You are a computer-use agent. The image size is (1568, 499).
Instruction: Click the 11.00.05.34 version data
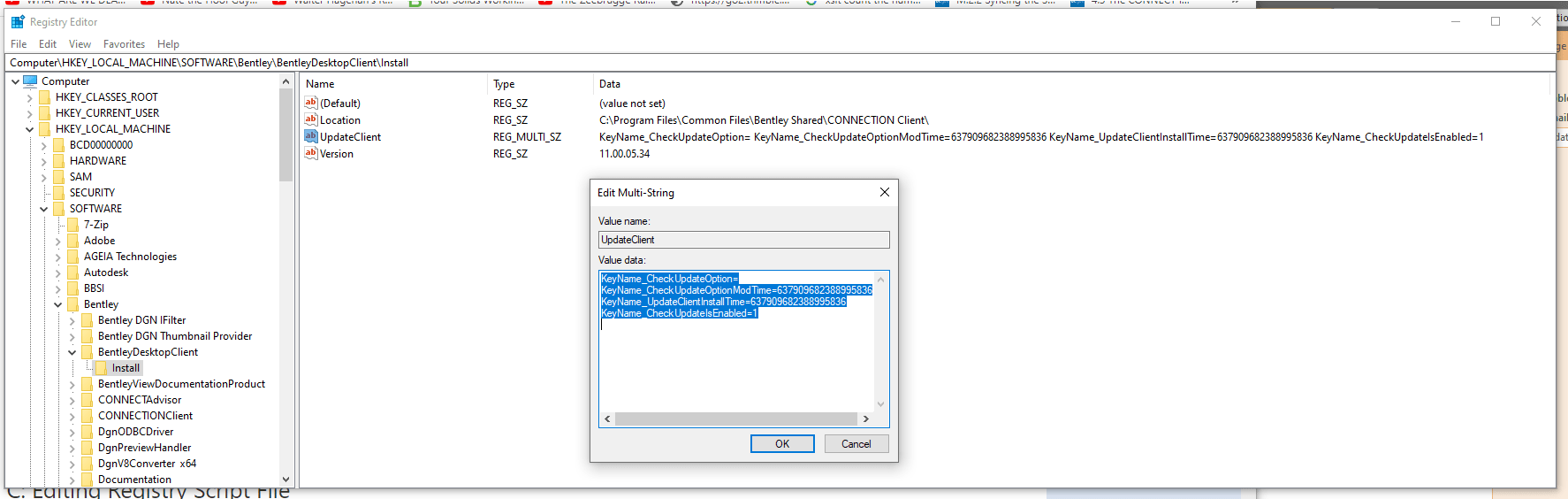(x=625, y=154)
